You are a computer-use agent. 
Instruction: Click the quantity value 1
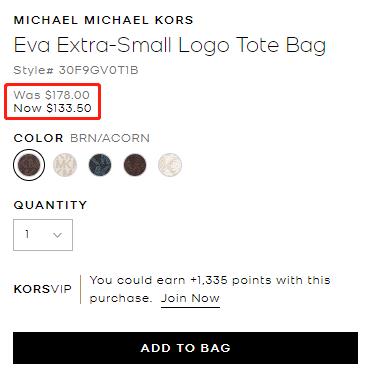click(x=27, y=234)
